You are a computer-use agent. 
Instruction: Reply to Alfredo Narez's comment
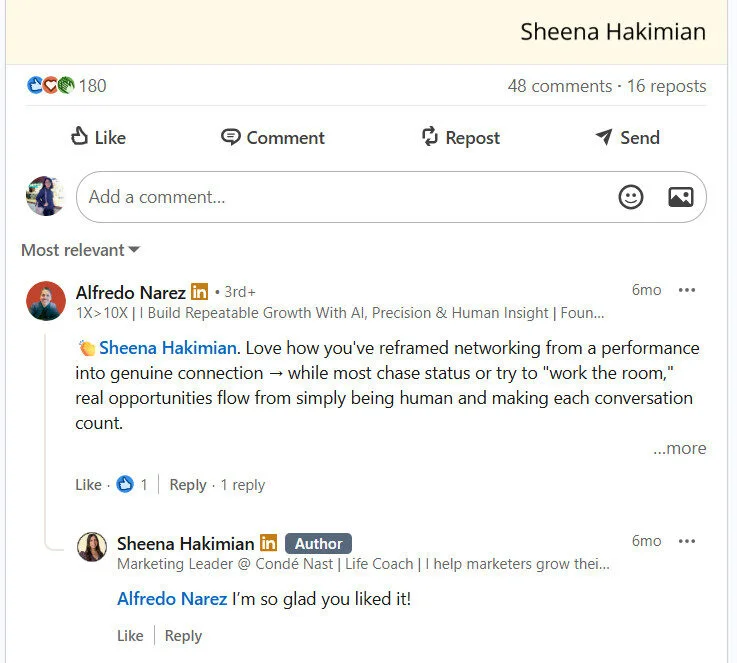(x=188, y=484)
